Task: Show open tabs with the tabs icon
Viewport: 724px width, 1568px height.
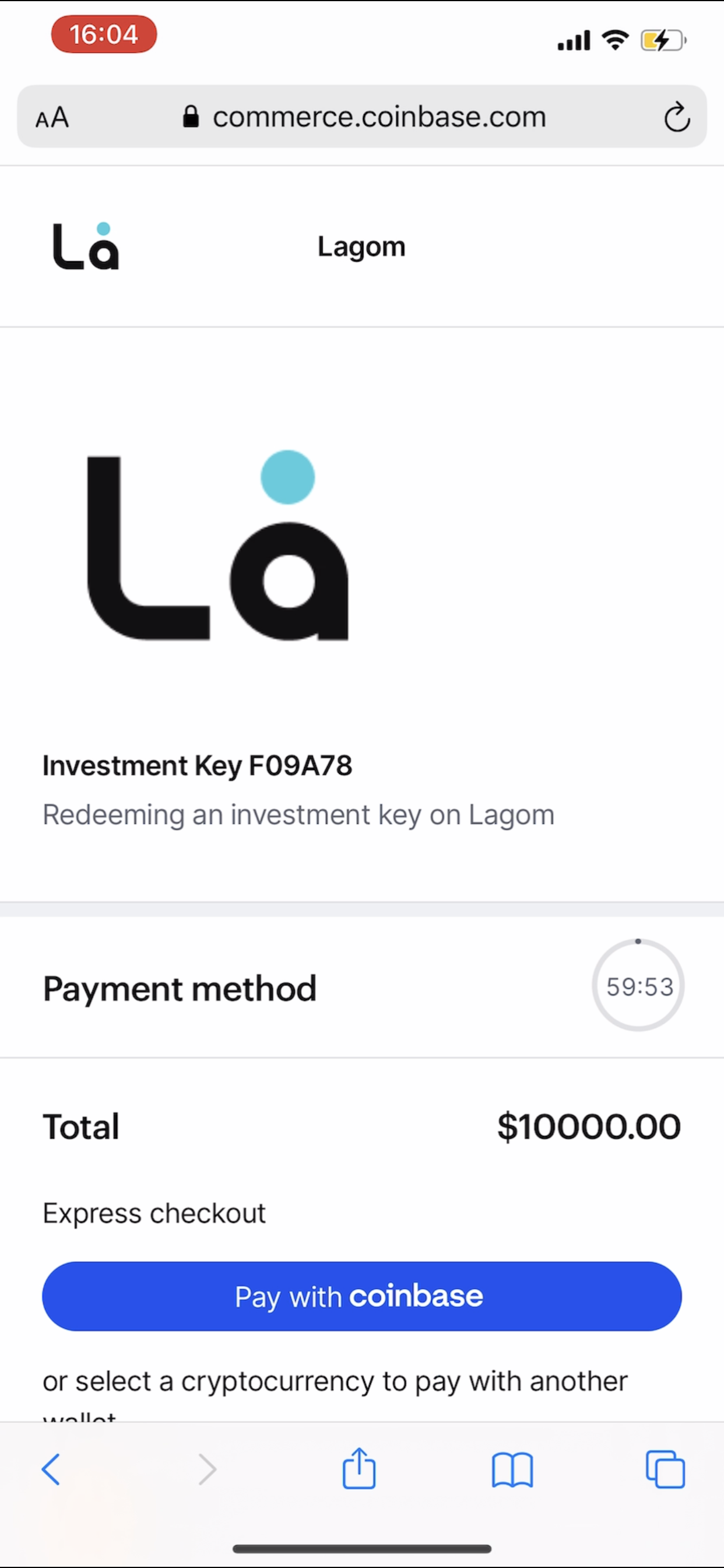Action: 665,1469
